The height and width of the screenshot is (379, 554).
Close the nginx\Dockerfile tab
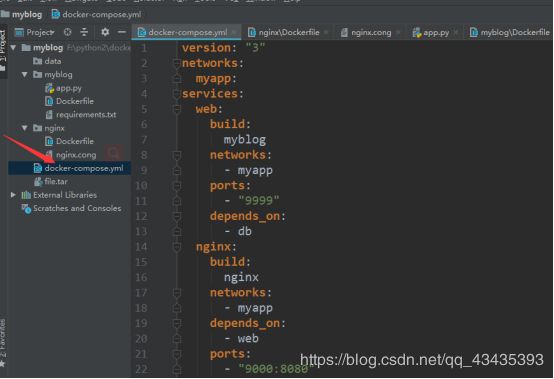(x=326, y=32)
